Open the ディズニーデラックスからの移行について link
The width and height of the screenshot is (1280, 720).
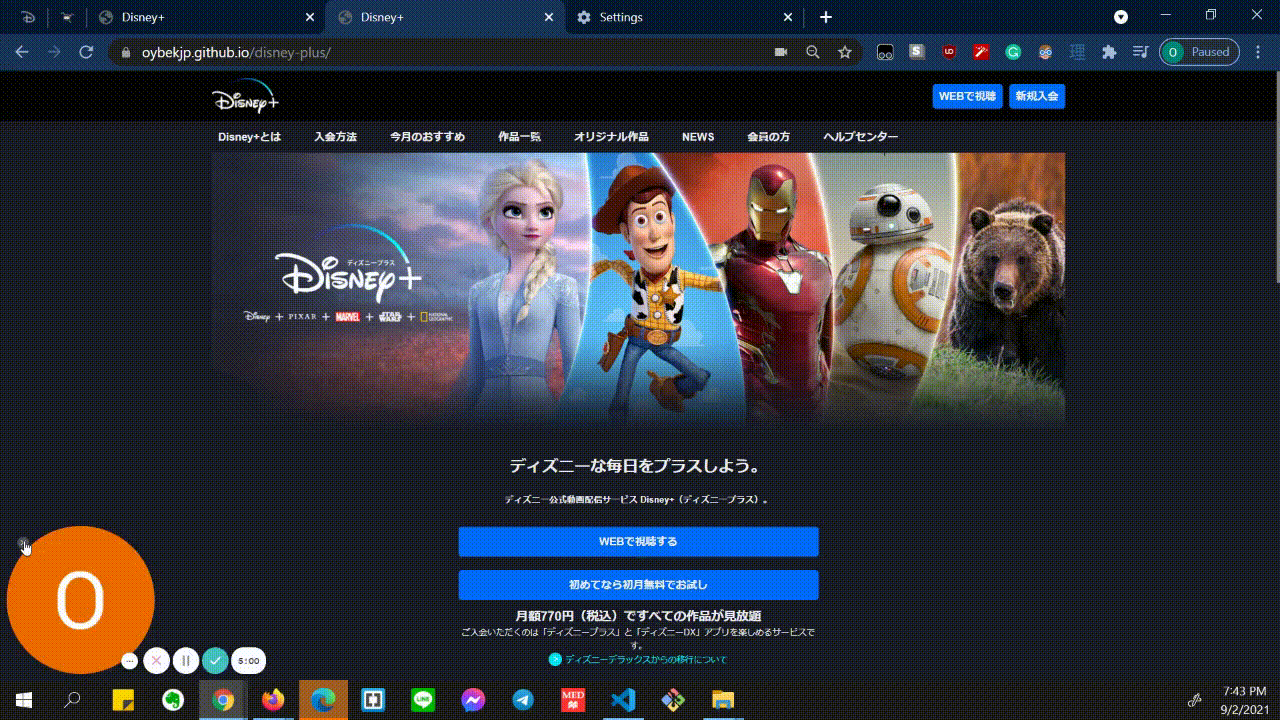pyautogui.click(x=645, y=660)
